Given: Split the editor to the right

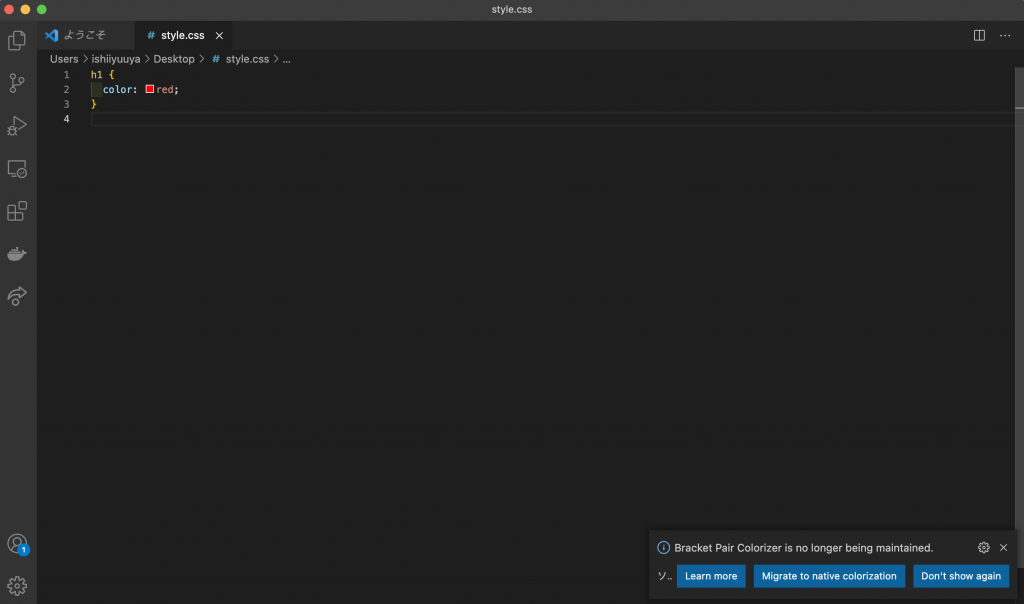Looking at the screenshot, I should tap(979, 35).
